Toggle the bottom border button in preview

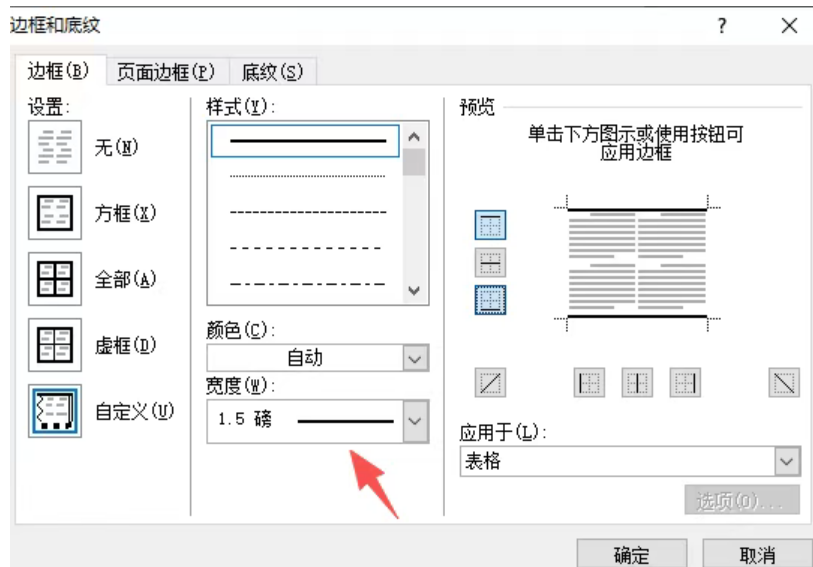pyautogui.click(x=490, y=300)
